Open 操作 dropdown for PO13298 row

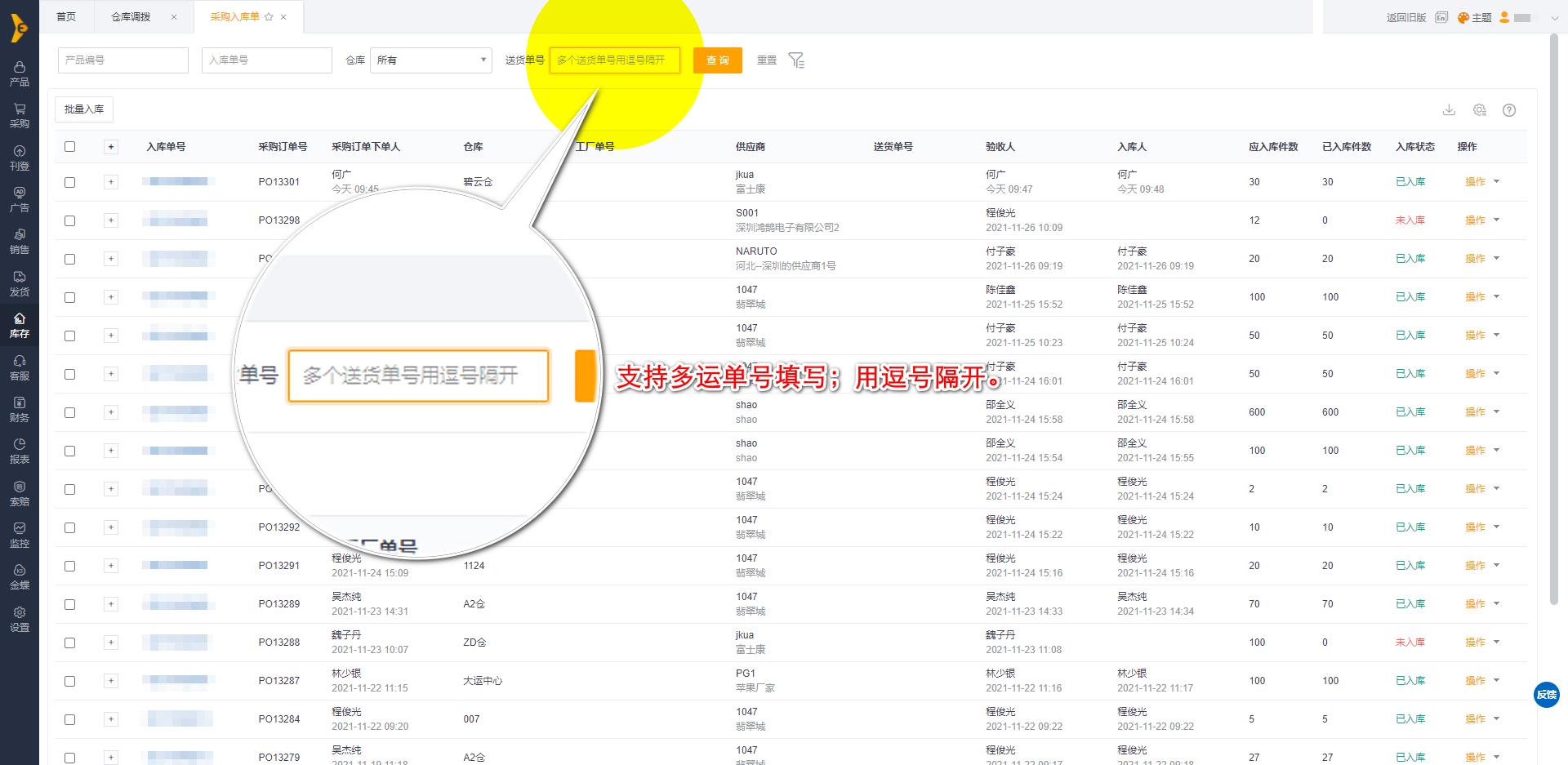1497,220
